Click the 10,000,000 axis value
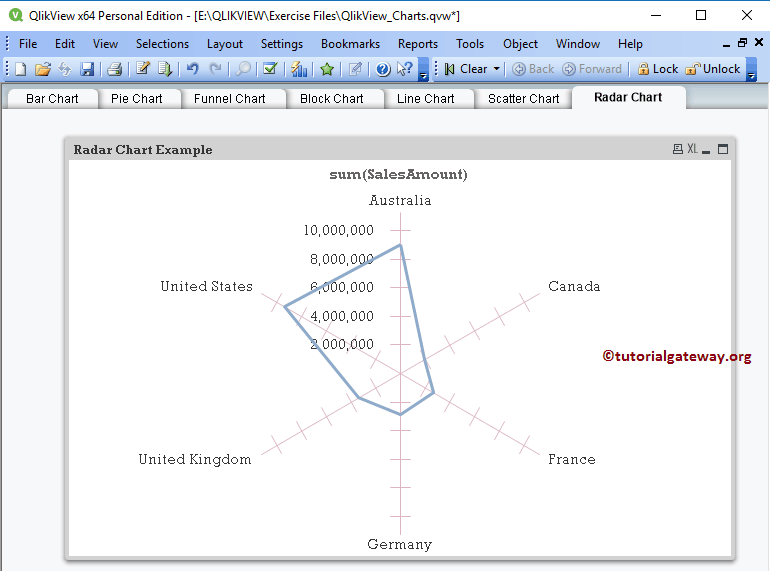 click(338, 230)
